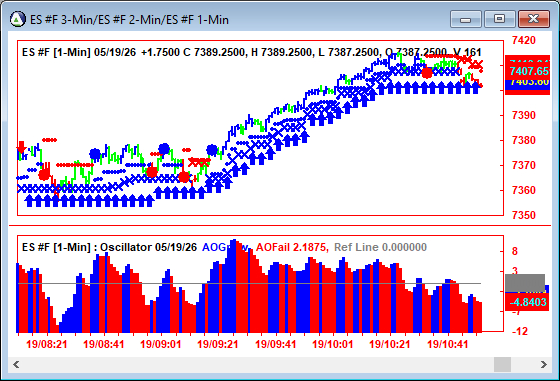Click the Ref Line 0.000000 legend text
Image resolution: width=560 pixels, height=381 pixels.
380,247
